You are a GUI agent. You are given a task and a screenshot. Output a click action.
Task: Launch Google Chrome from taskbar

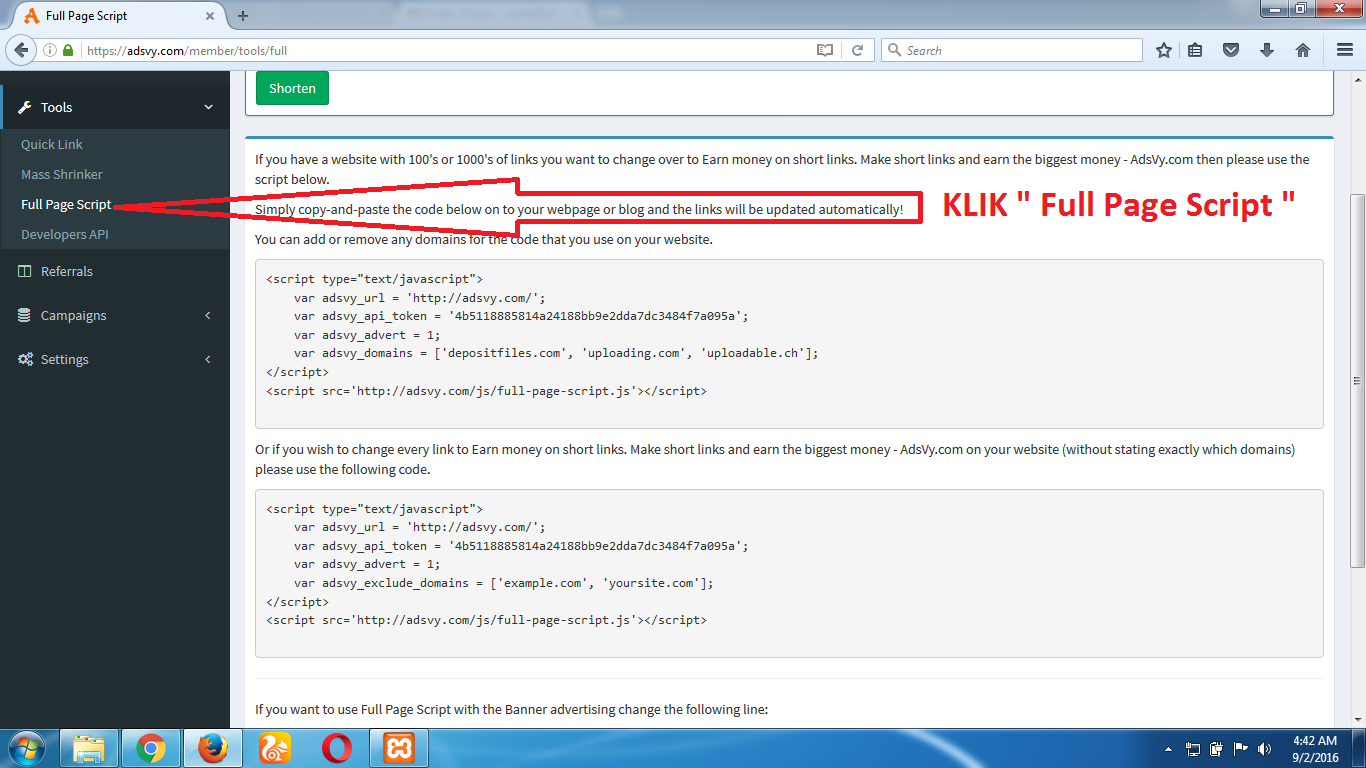pyautogui.click(x=151, y=748)
